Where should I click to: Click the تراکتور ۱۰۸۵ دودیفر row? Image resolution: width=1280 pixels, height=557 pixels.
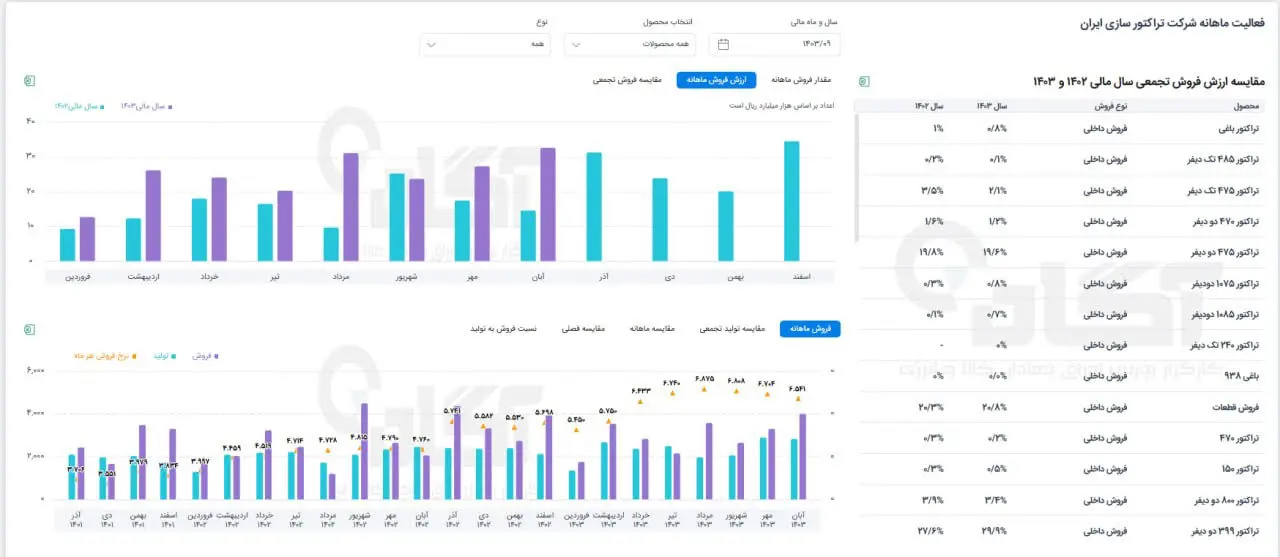click(1063, 315)
